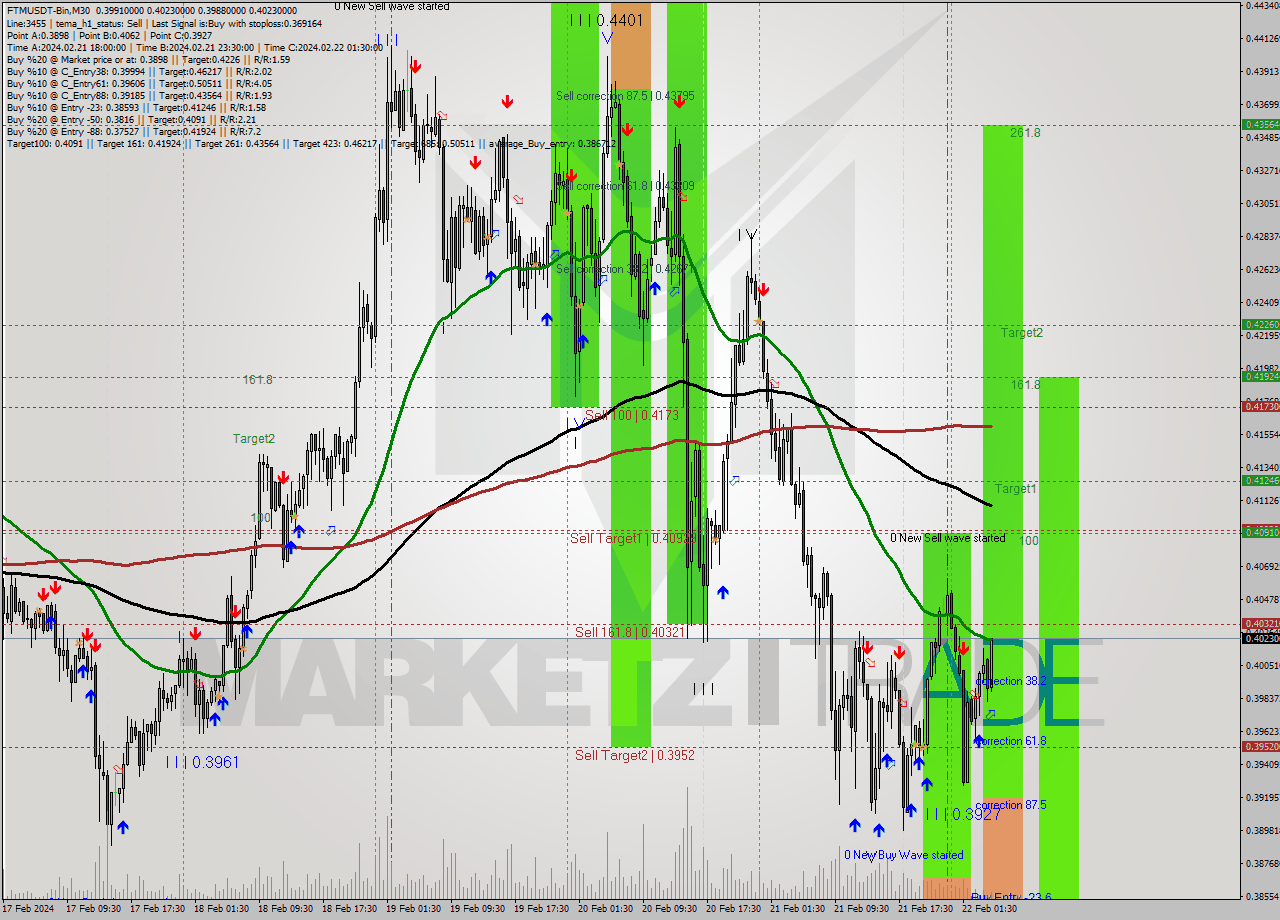Click the '0 New Buy Wave started' label
Screen dimensions: 1280x920
(904, 855)
